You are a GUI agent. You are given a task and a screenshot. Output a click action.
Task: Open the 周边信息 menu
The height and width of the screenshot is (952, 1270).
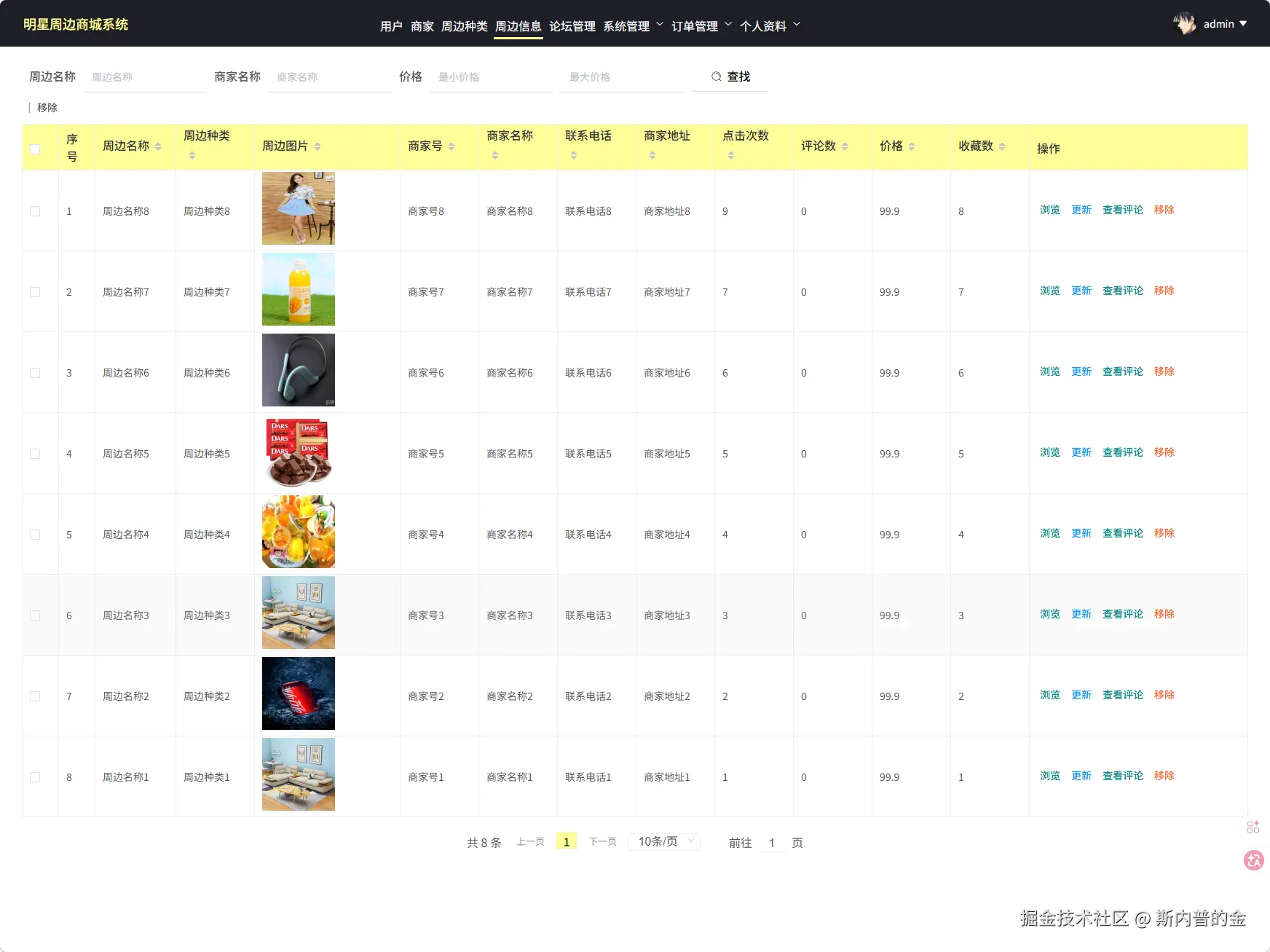pyautogui.click(x=518, y=26)
